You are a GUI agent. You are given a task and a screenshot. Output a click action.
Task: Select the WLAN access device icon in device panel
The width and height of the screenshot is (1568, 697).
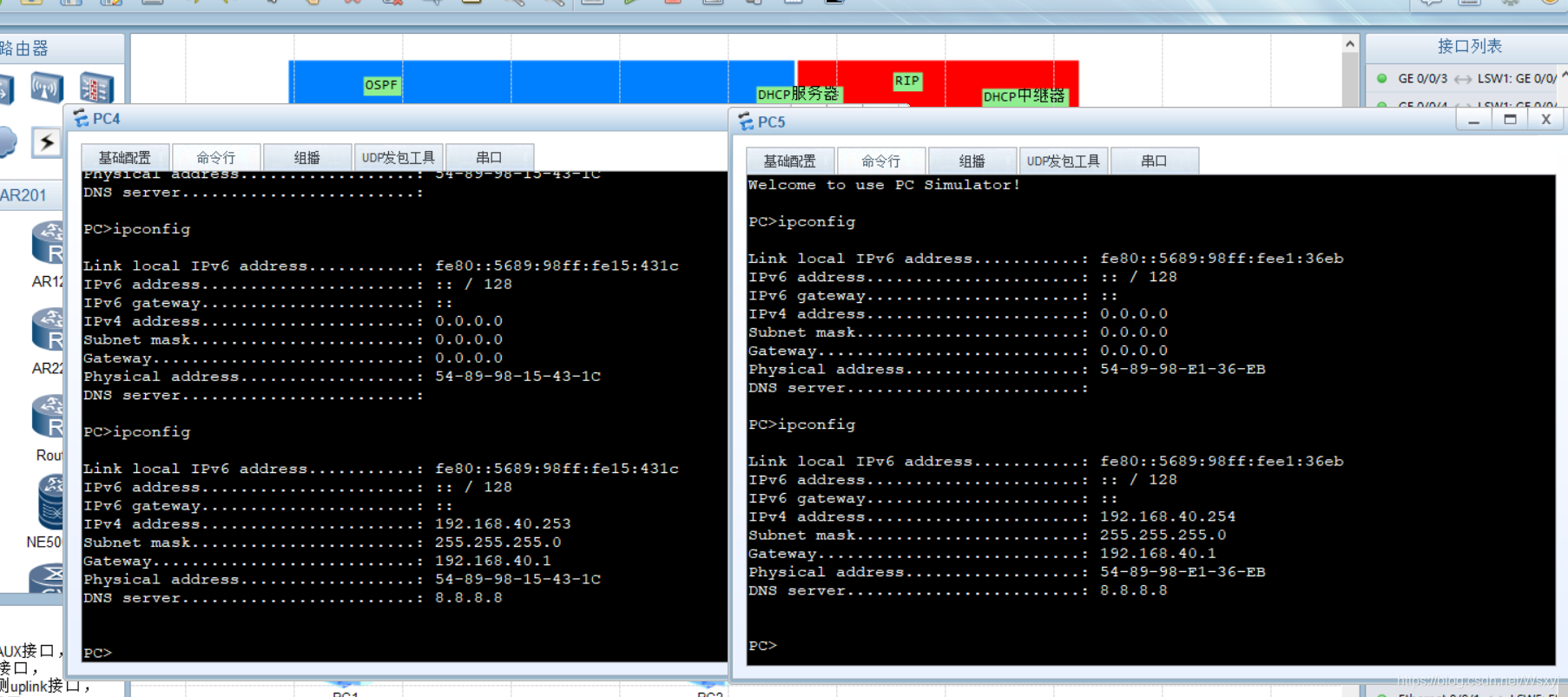47,88
